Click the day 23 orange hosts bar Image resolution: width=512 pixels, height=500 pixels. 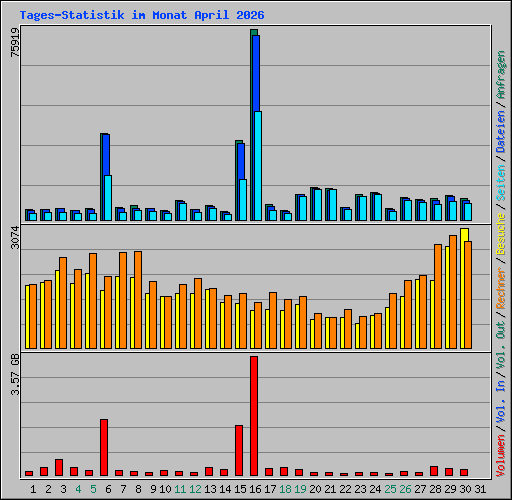[x=363, y=333]
